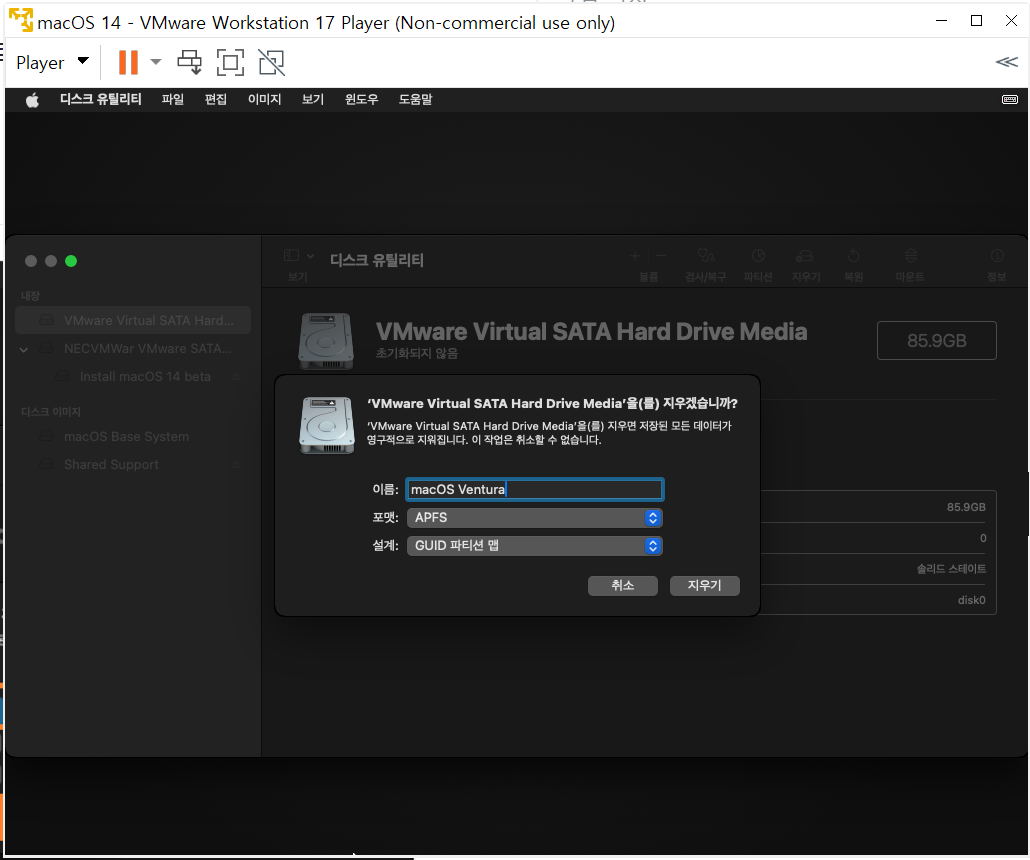Enter full screen mode icon in VMware toolbar
This screenshot has height=860, width=1030.
(231, 62)
